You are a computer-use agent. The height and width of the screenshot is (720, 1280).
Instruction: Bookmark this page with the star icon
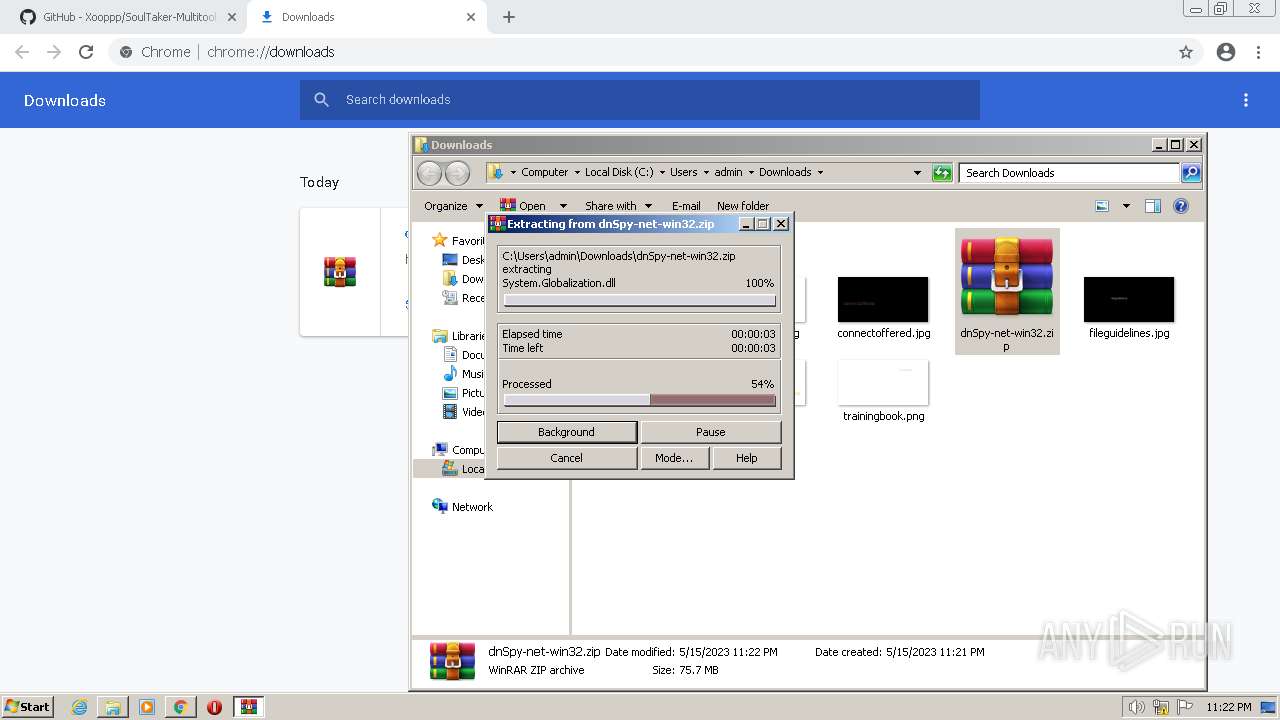click(x=1186, y=52)
